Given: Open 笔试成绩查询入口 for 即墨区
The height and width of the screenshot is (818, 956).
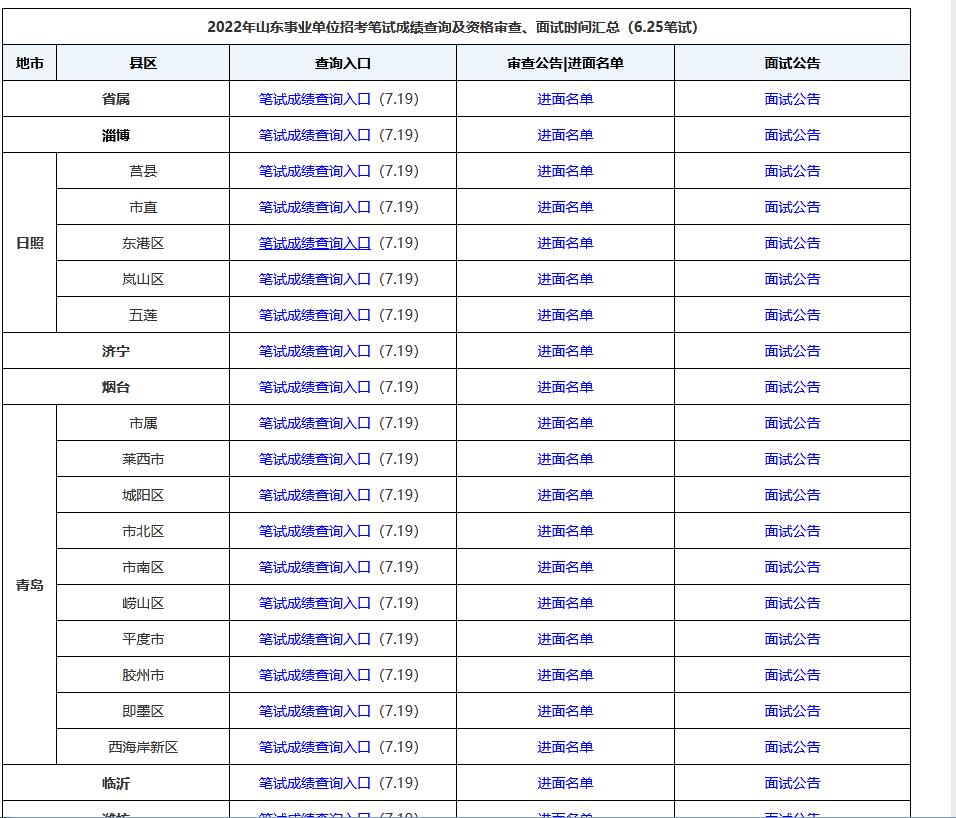Looking at the screenshot, I should pos(315,710).
